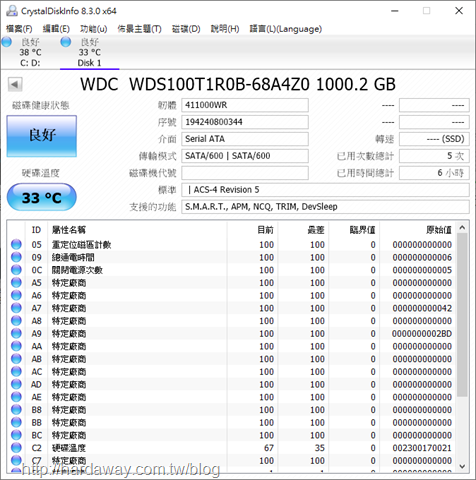This screenshot has height=480, width=476.
Task: Click the disk model title WDS100T1R0B-68A4Z0
Action: 219,84
